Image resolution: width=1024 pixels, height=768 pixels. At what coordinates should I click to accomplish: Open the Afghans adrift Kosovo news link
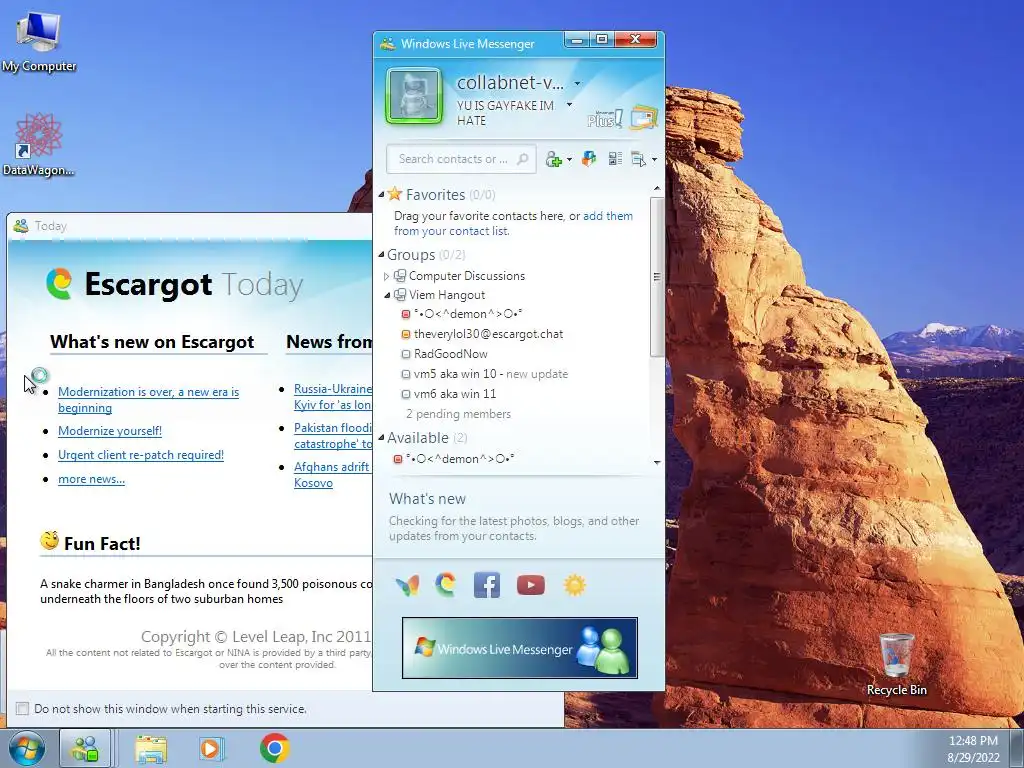coord(332,475)
